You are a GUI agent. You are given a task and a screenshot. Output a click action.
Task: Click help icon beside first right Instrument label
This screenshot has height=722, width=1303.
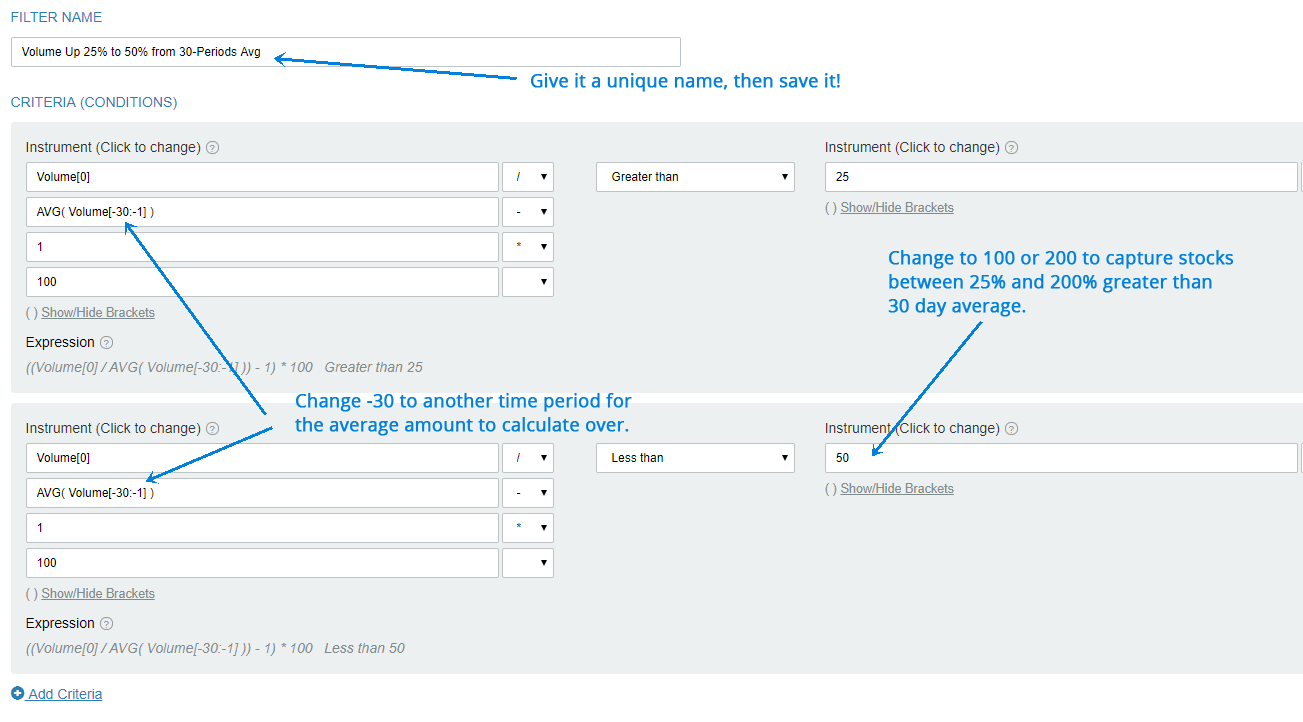(x=1011, y=147)
